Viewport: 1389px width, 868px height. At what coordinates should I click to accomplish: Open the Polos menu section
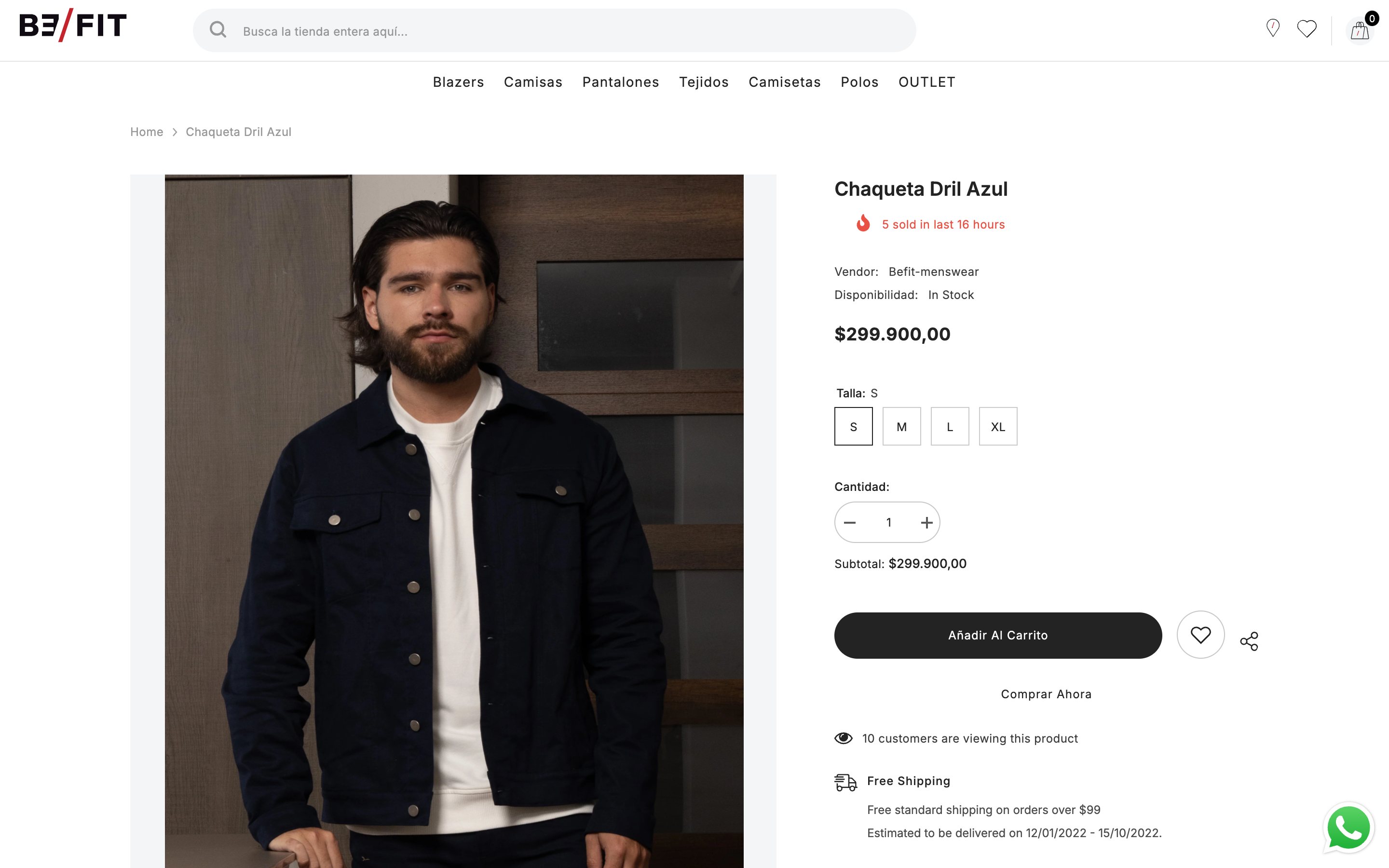click(x=859, y=82)
